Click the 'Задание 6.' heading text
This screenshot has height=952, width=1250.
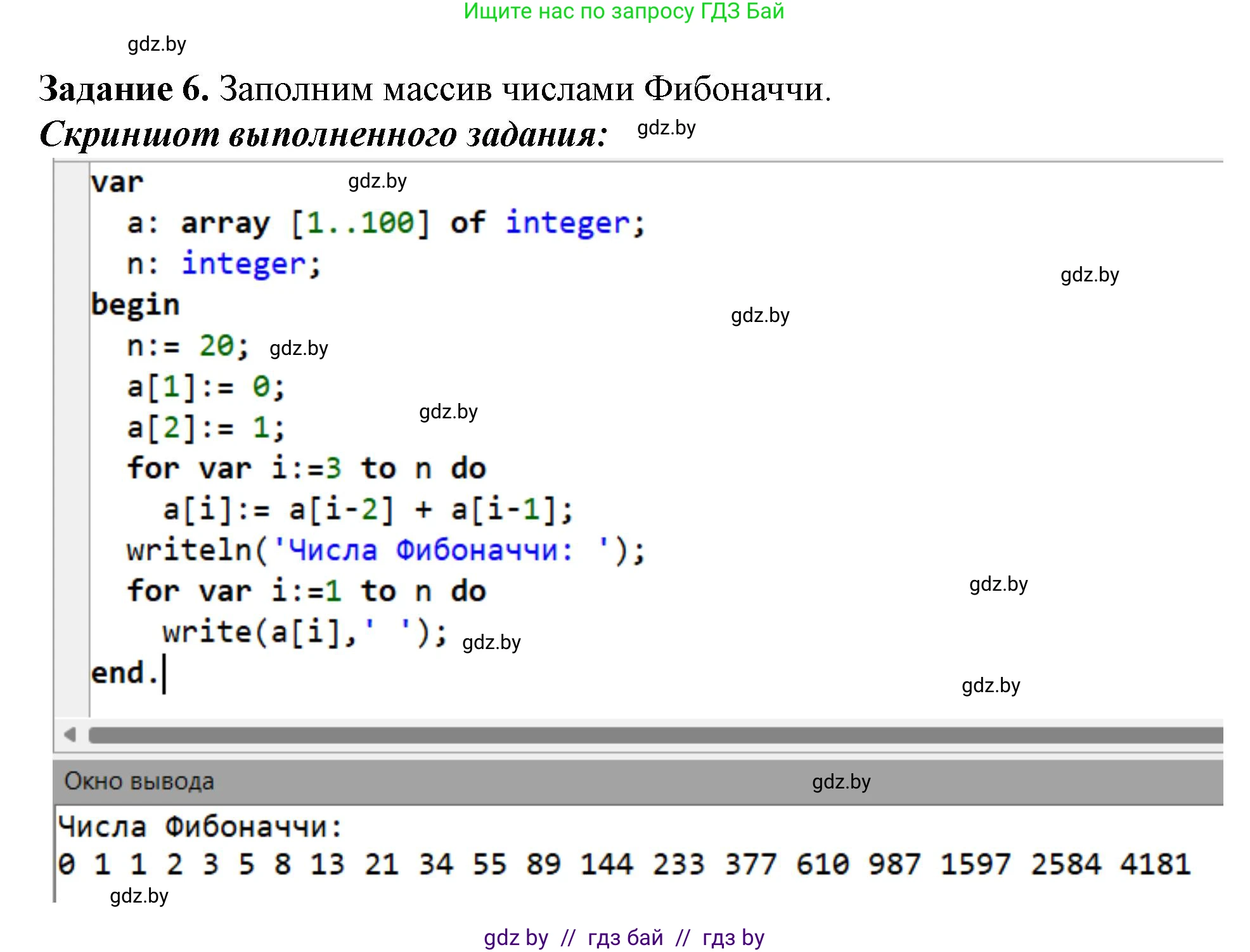pyautogui.click(x=124, y=89)
